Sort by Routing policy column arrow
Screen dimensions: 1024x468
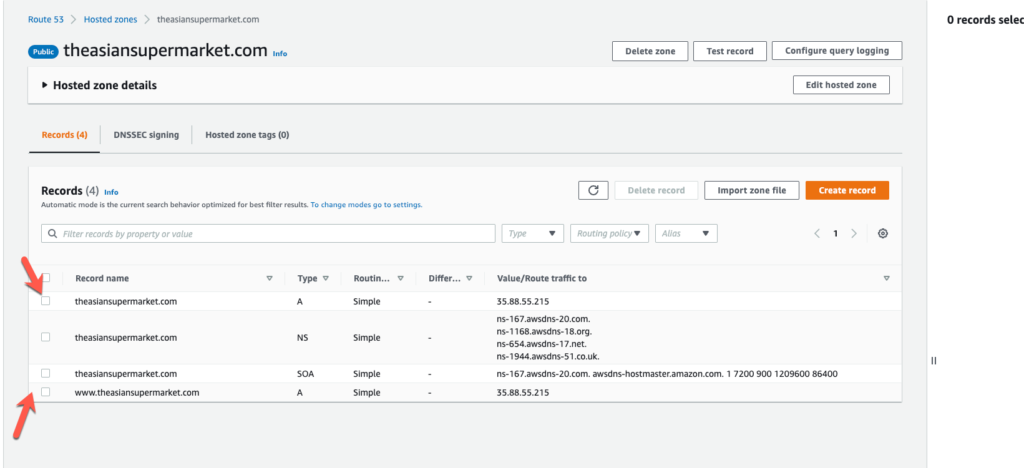pyautogui.click(x=400, y=278)
